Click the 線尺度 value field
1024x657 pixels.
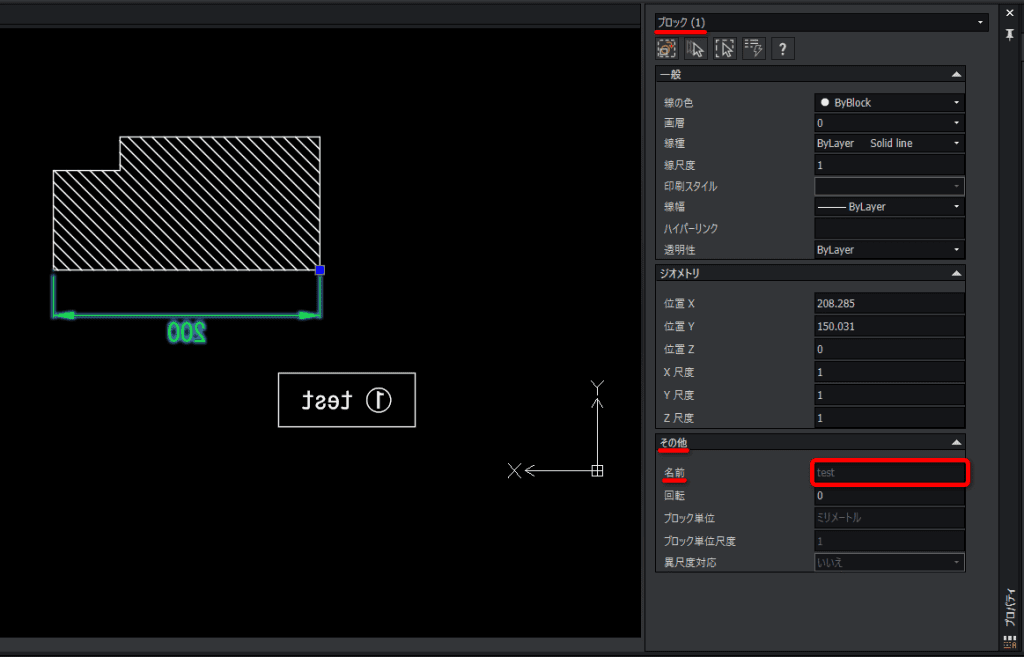point(889,165)
